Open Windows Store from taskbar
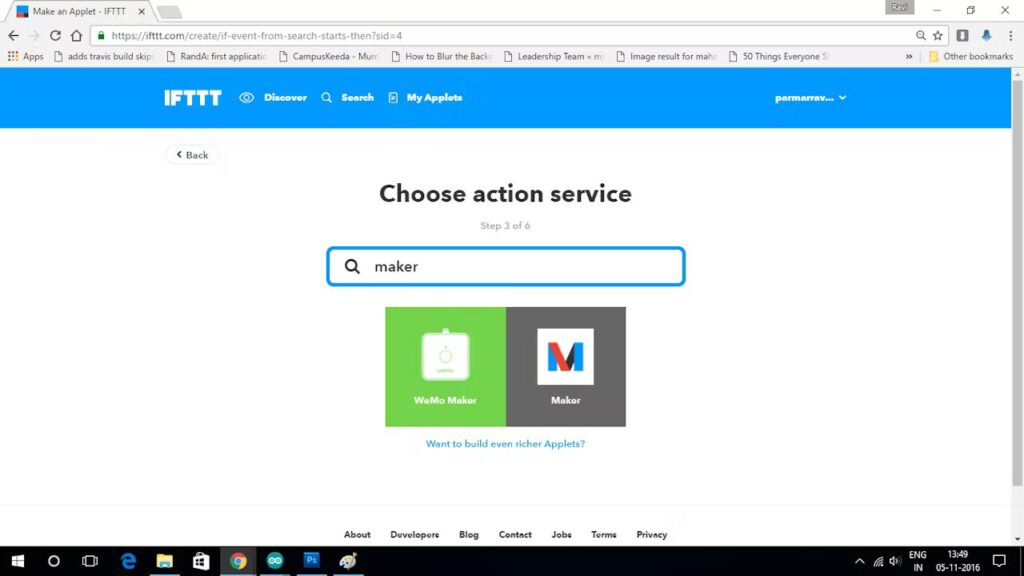The height and width of the screenshot is (576, 1024). click(x=201, y=561)
